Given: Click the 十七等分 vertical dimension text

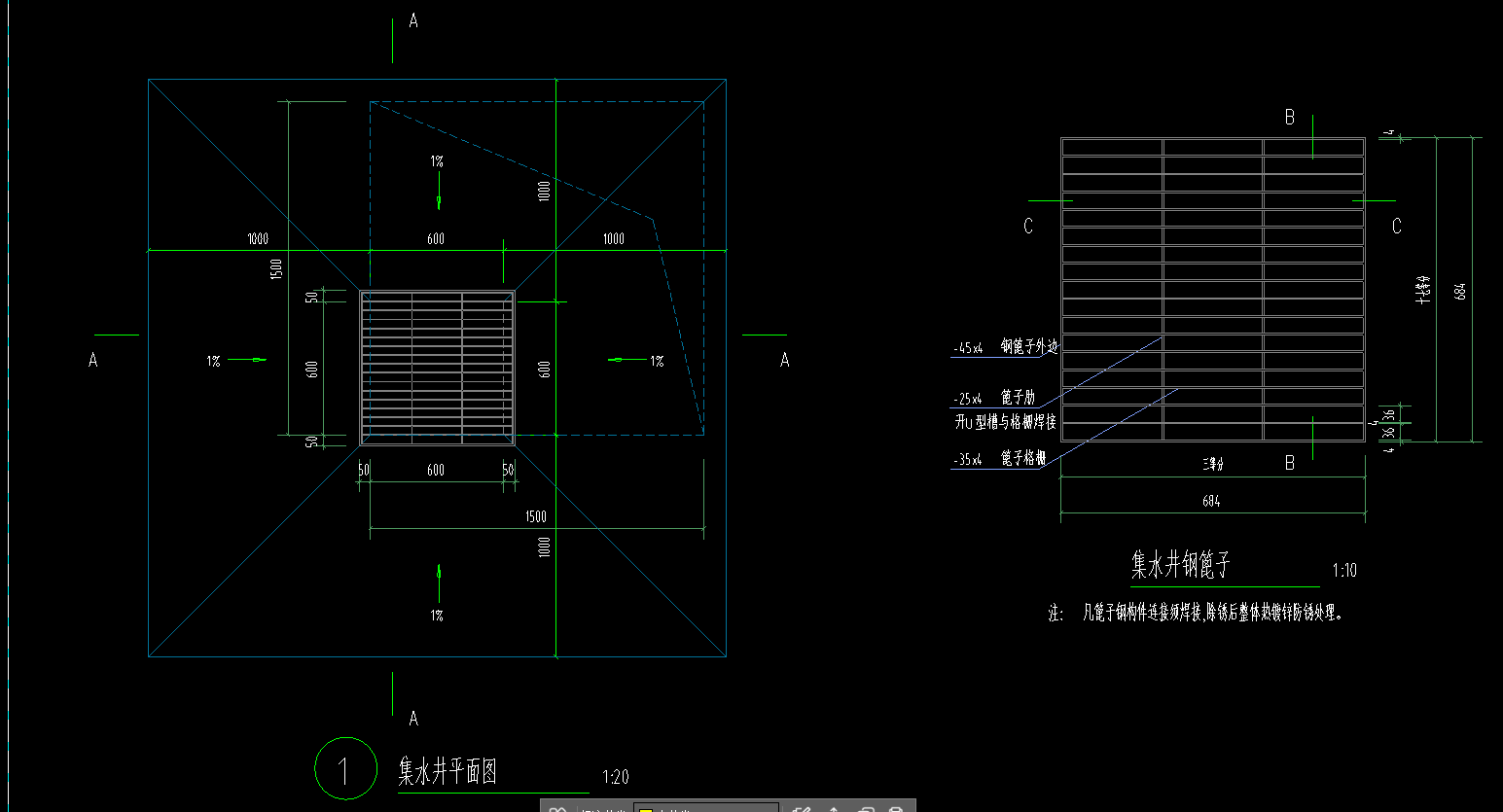Looking at the screenshot, I should 1423,290.
